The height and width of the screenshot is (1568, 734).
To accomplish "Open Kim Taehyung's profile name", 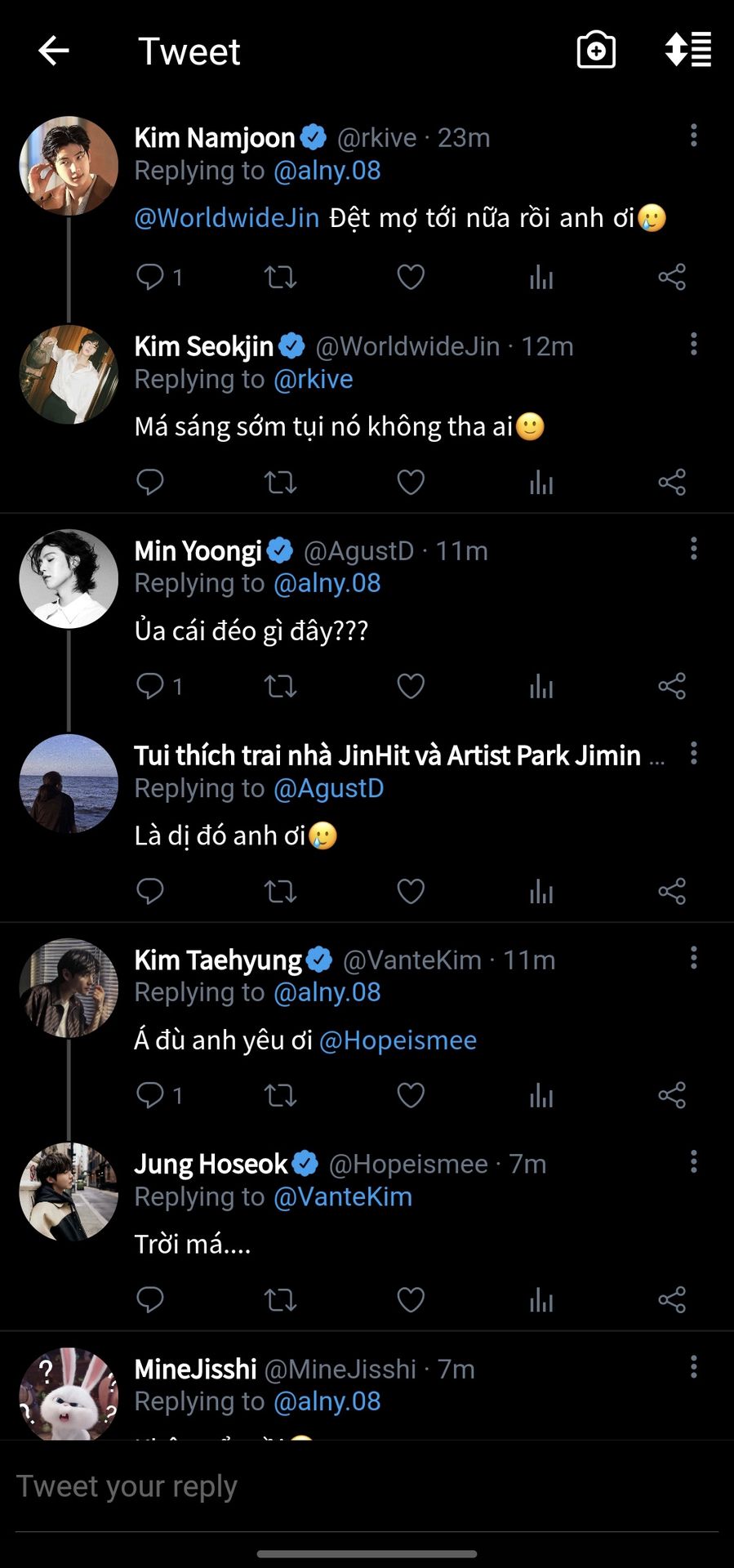I will [218, 960].
